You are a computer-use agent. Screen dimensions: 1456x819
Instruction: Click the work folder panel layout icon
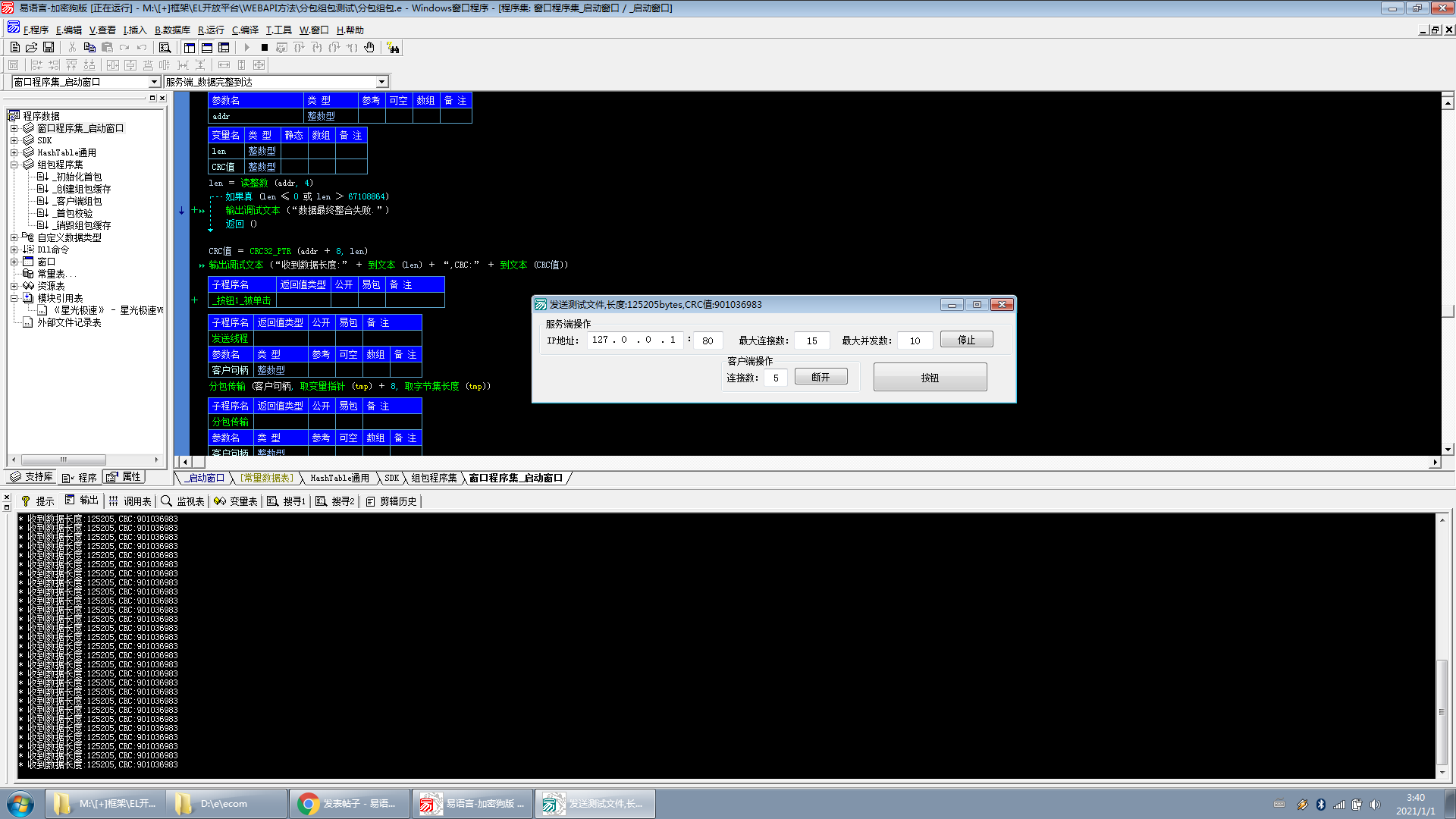(190, 48)
